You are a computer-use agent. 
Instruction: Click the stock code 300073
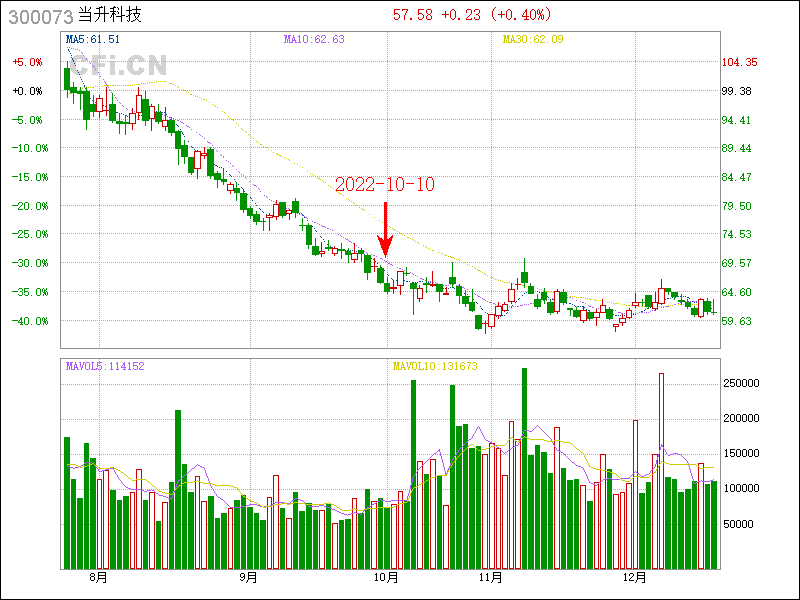coord(40,16)
